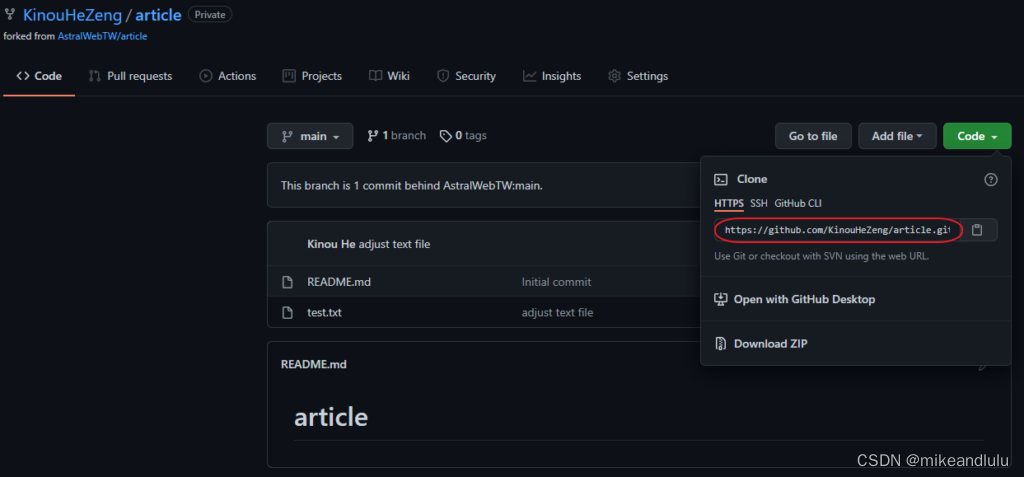Click the terminal icon beside Clone heading
This screenshot has width=1024, height=477.
(721, 179)
